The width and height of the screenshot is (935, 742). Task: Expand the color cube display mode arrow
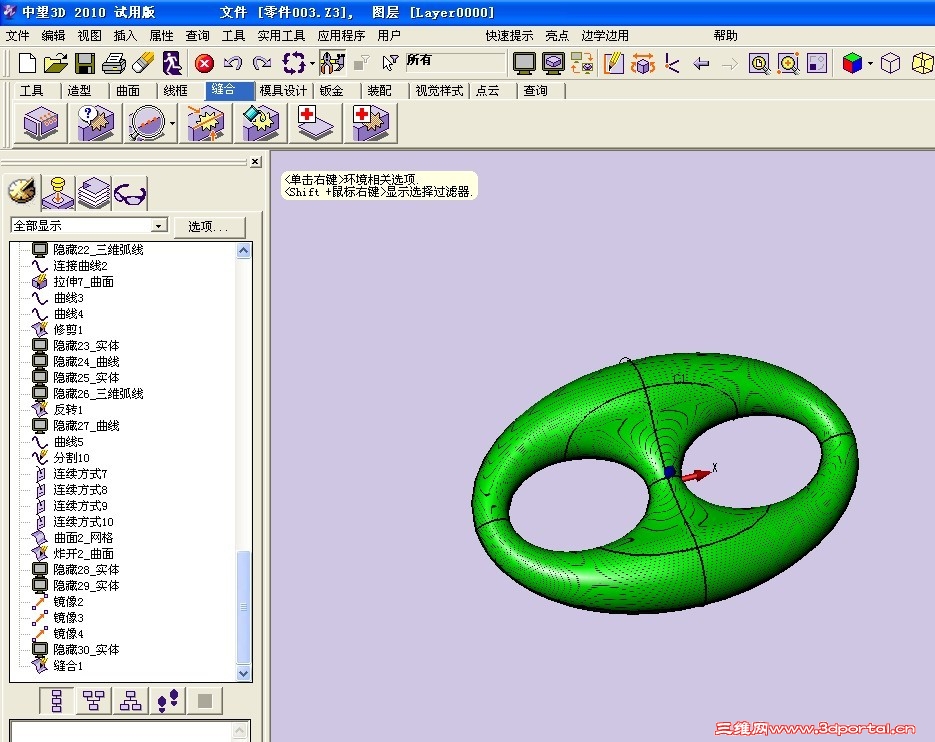click(870, 64)
